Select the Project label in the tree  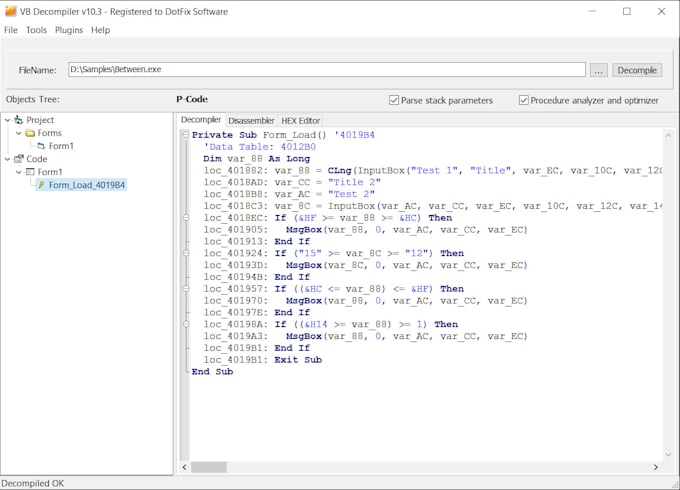pos(40,120)
